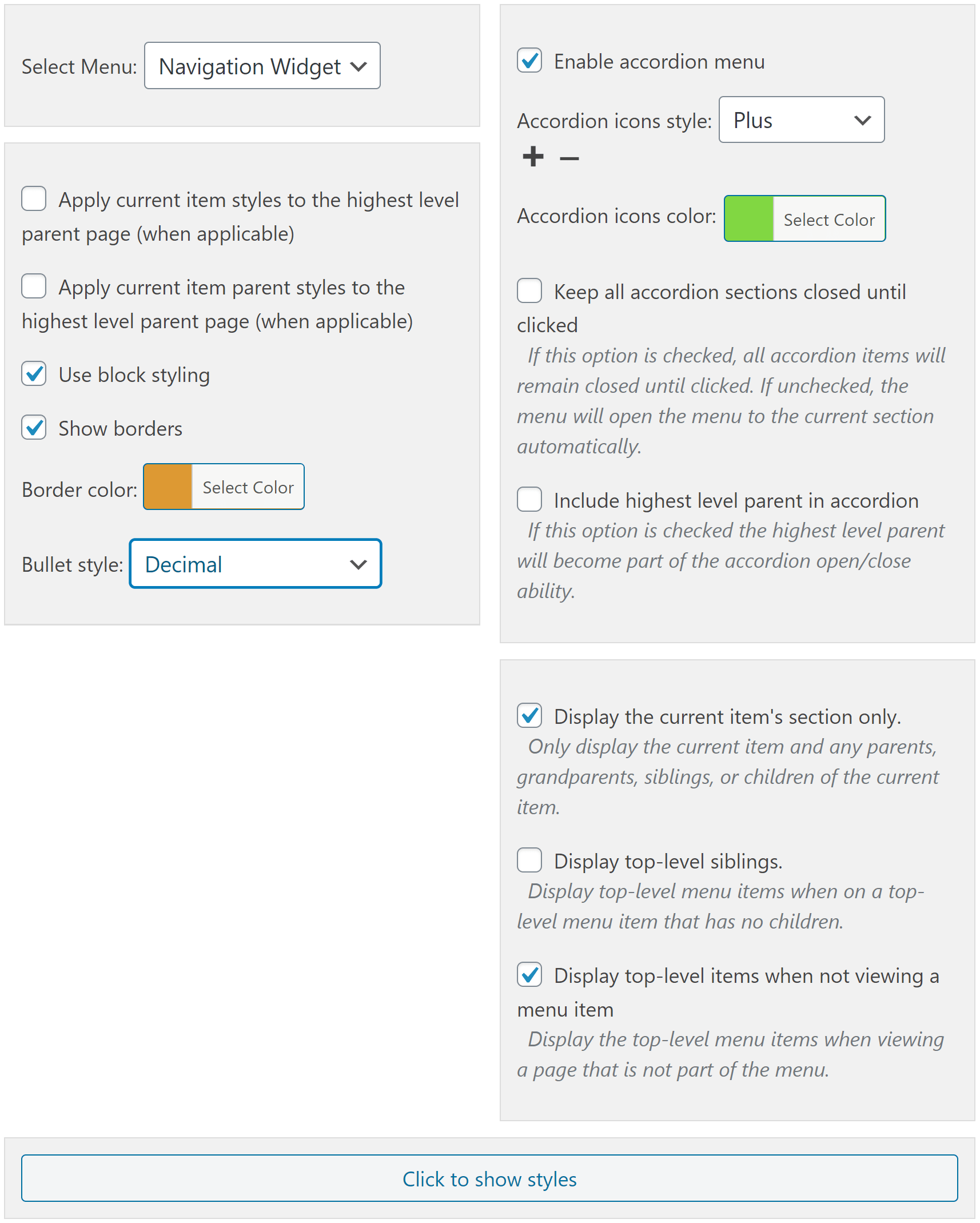980x1223 pixels.
Task: Open the Bullet style dropdown
Action: pos(255,564)
